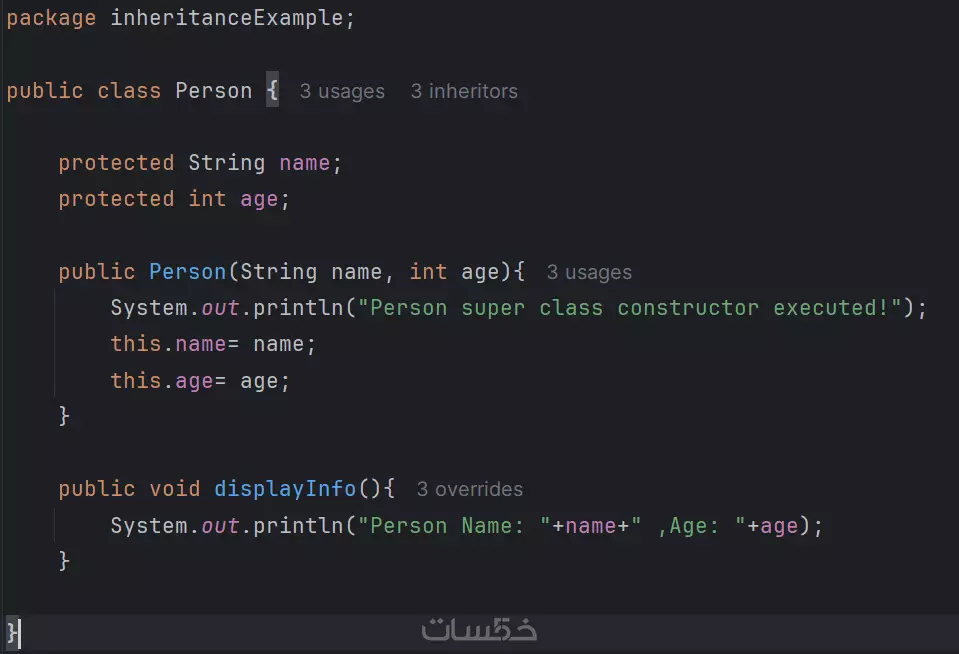Image resolution: width=959 pixels, height=654 pixels.
Task: Click the closing brace of the constructor
Action: (x=64, y=416)
